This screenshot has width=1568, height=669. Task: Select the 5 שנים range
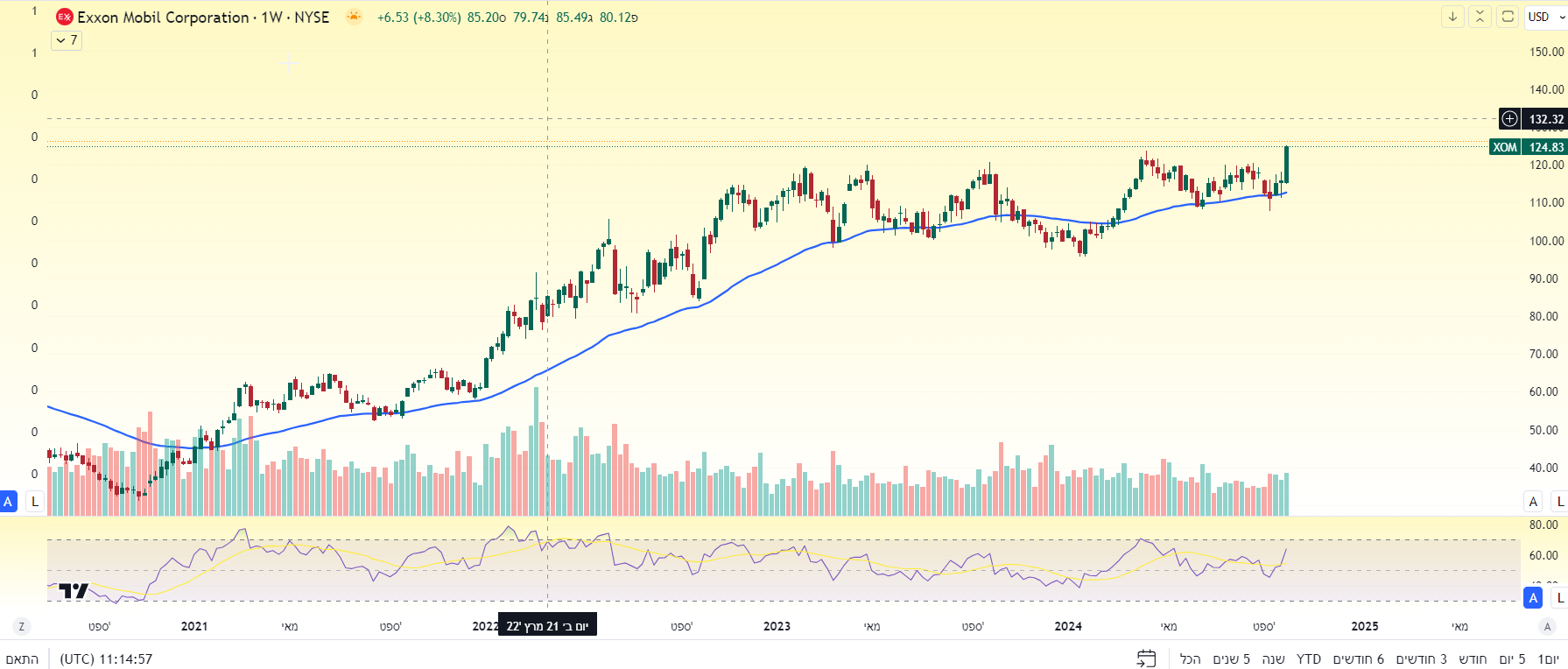pos(1231,658)
